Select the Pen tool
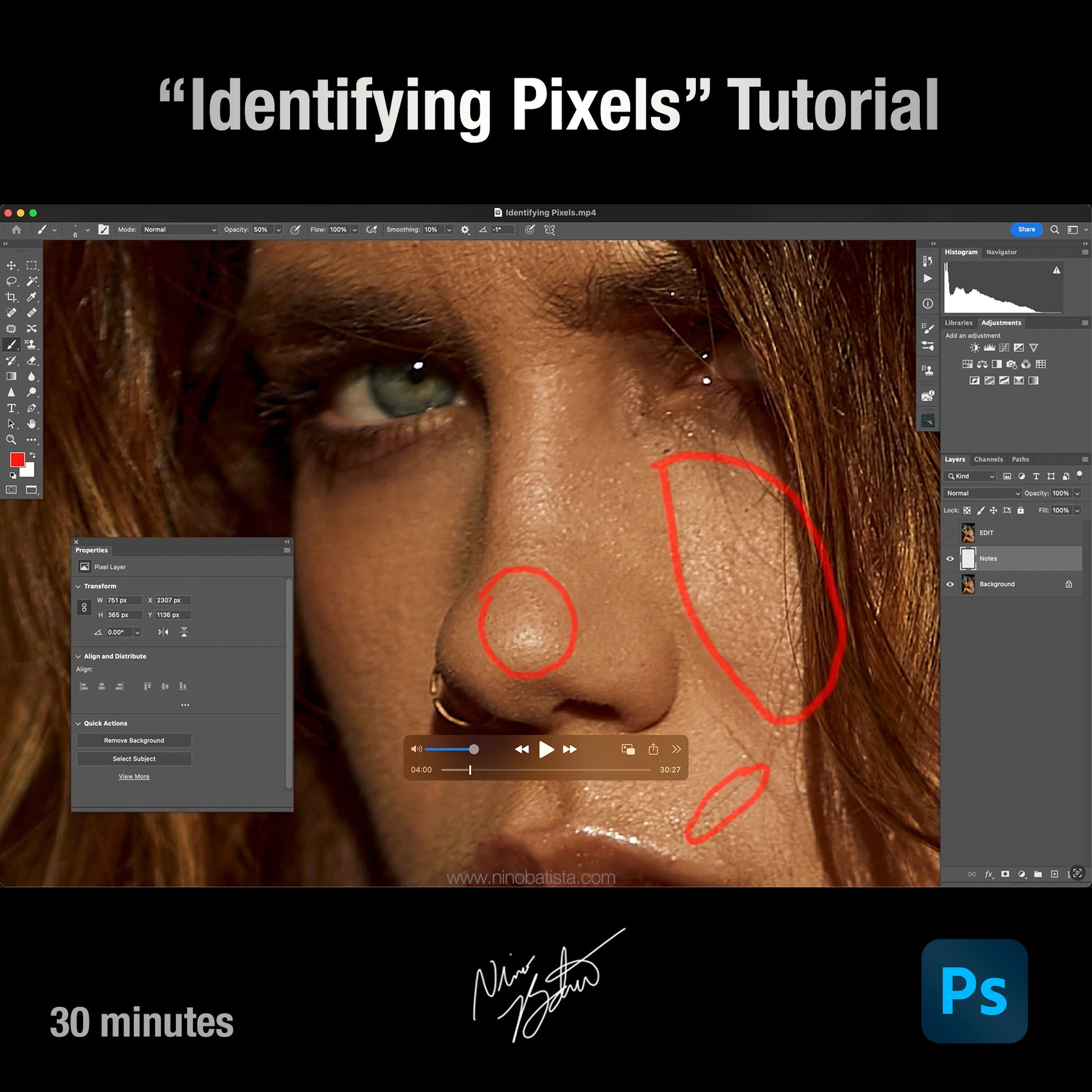 (x=31, y=407)
